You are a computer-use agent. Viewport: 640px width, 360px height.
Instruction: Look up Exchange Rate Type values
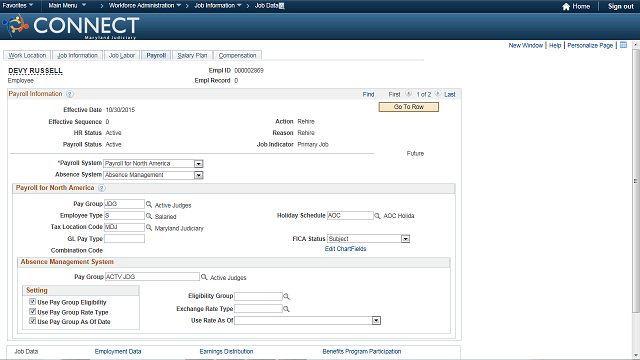286,309
